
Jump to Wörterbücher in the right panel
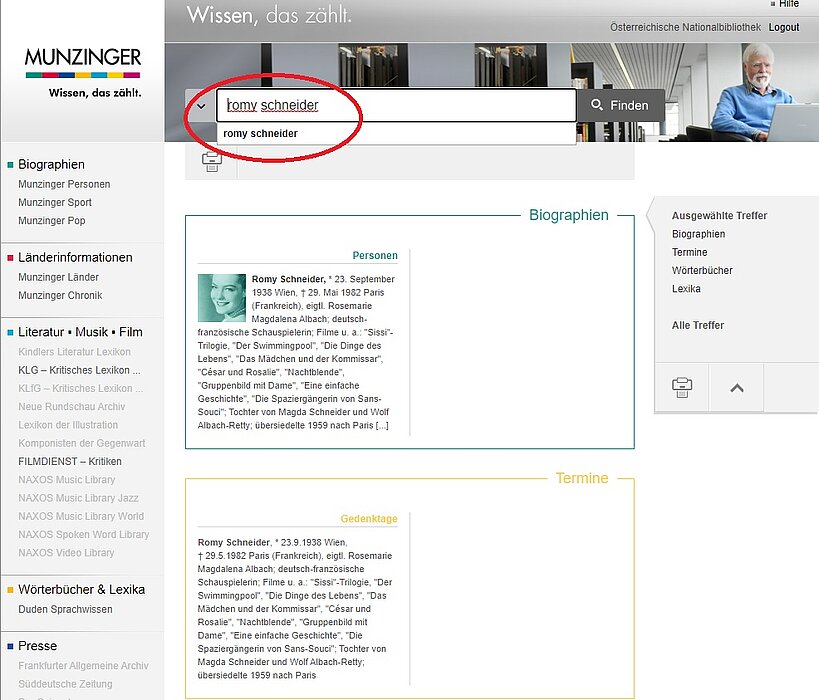702,270
